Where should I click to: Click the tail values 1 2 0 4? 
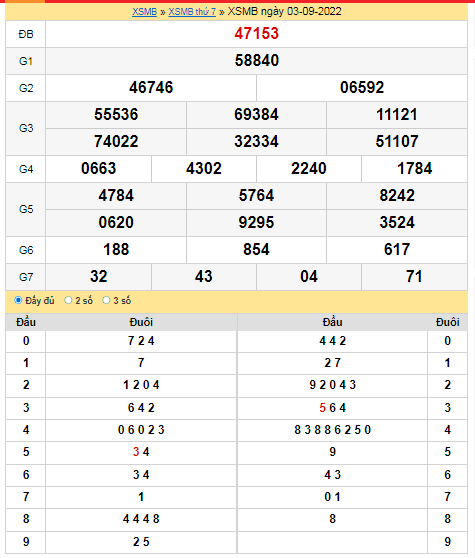141,385
